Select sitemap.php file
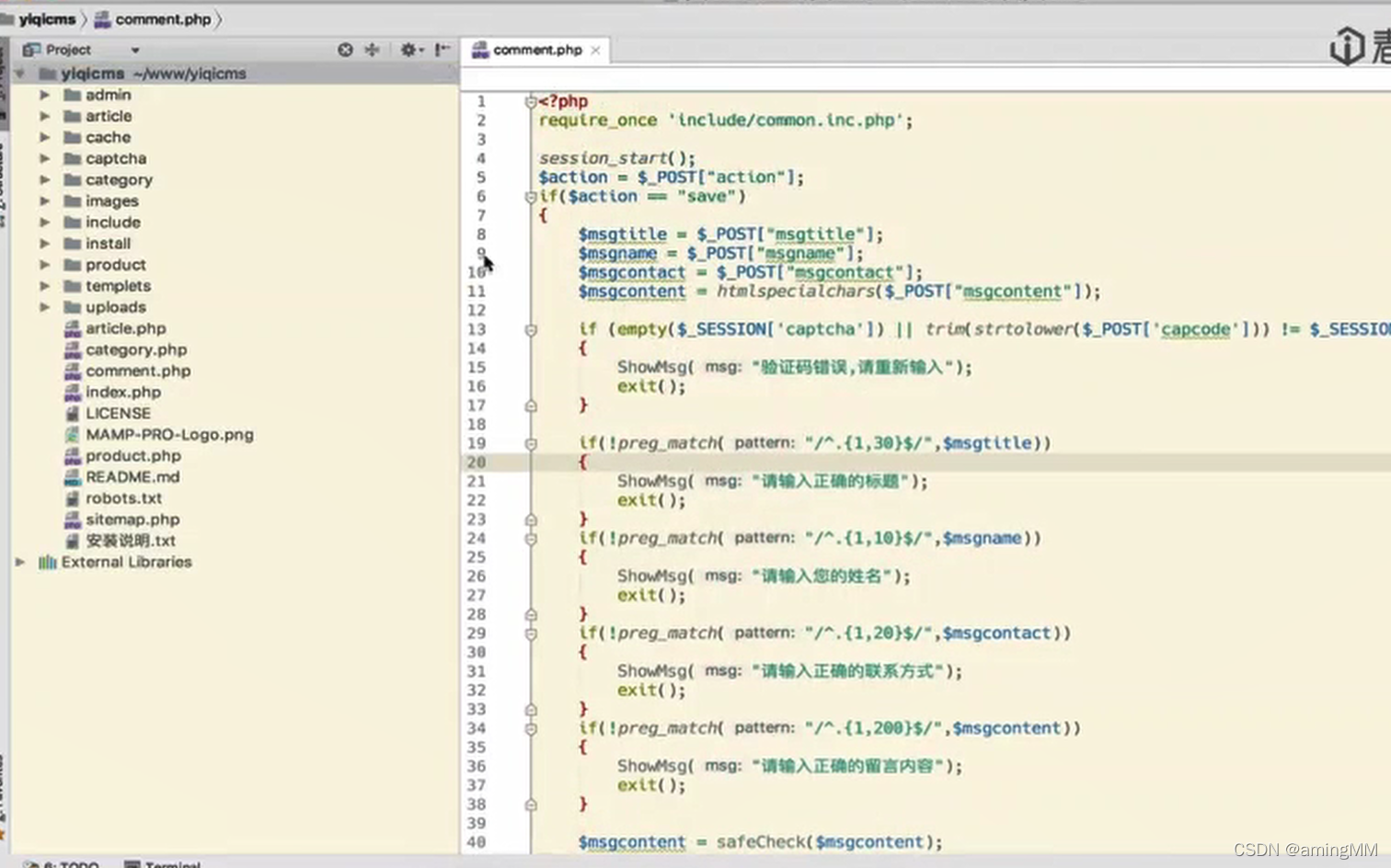 [132, 519]
